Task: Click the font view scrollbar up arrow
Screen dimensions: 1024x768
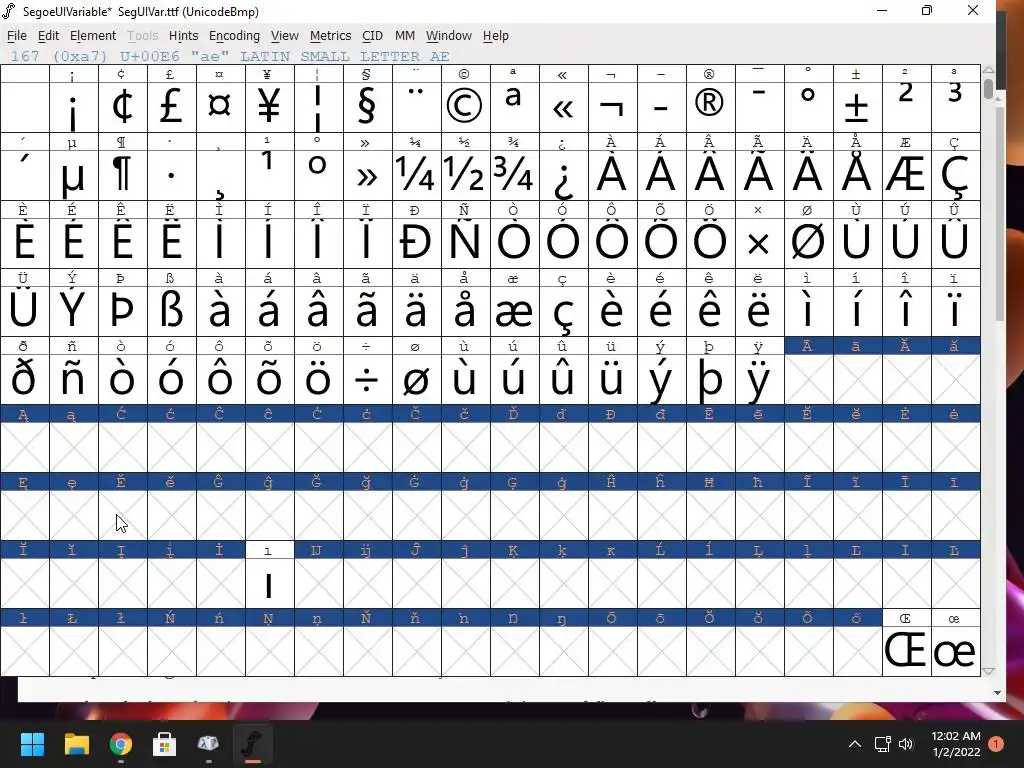Action: [988, 70]
